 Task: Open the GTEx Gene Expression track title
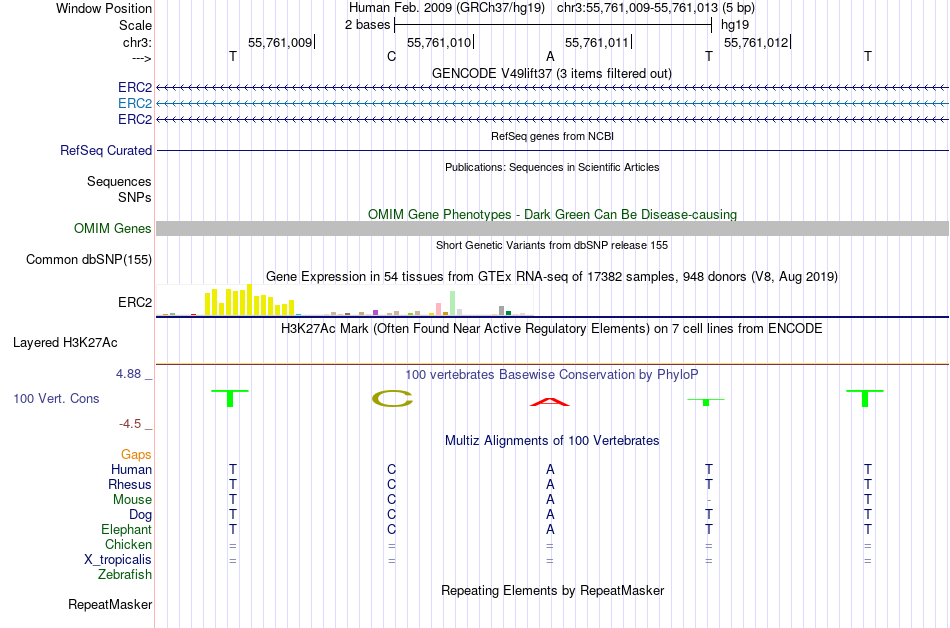552,277
